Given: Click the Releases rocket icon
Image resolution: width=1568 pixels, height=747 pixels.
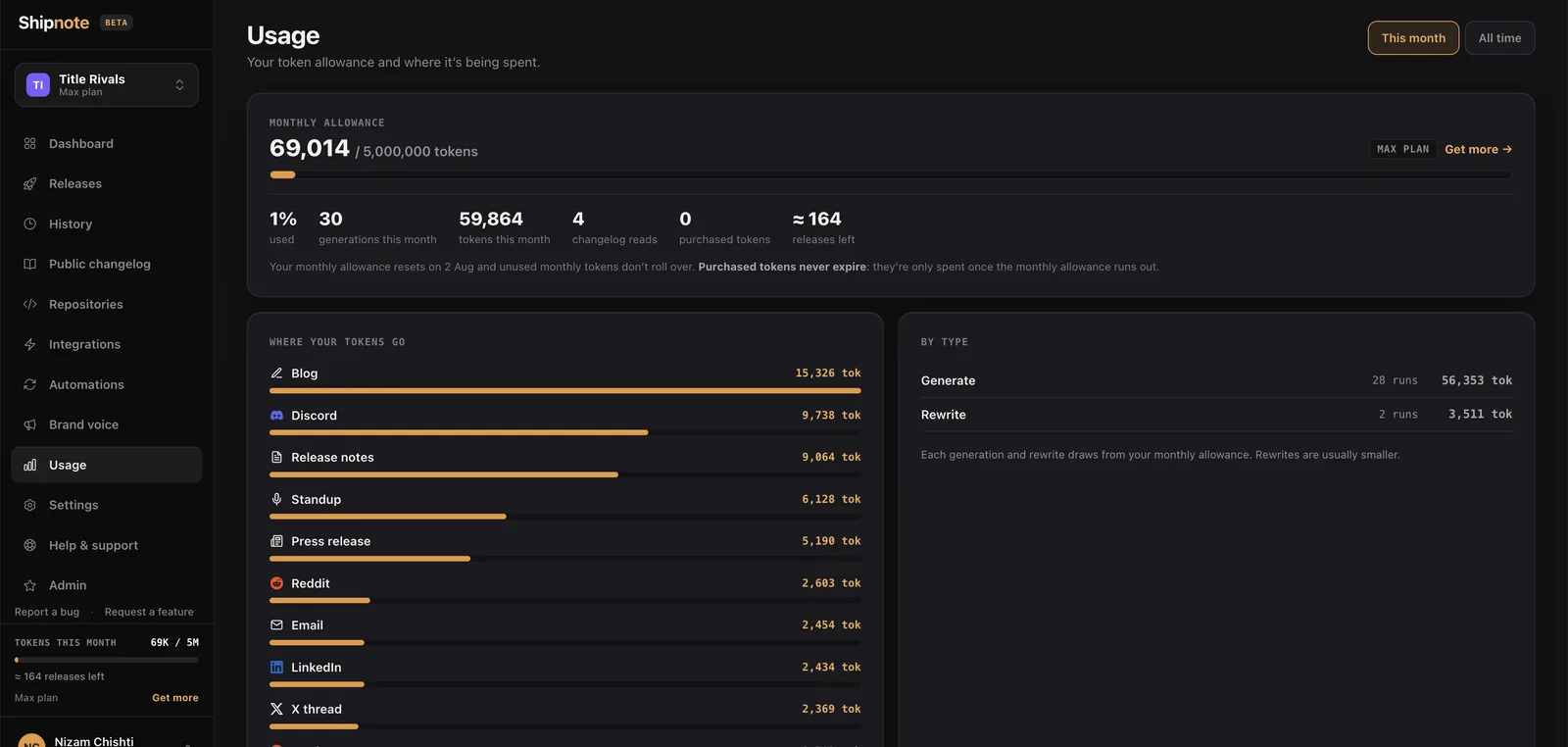Looking at the screenshot, I should click(x=29, y=183).
